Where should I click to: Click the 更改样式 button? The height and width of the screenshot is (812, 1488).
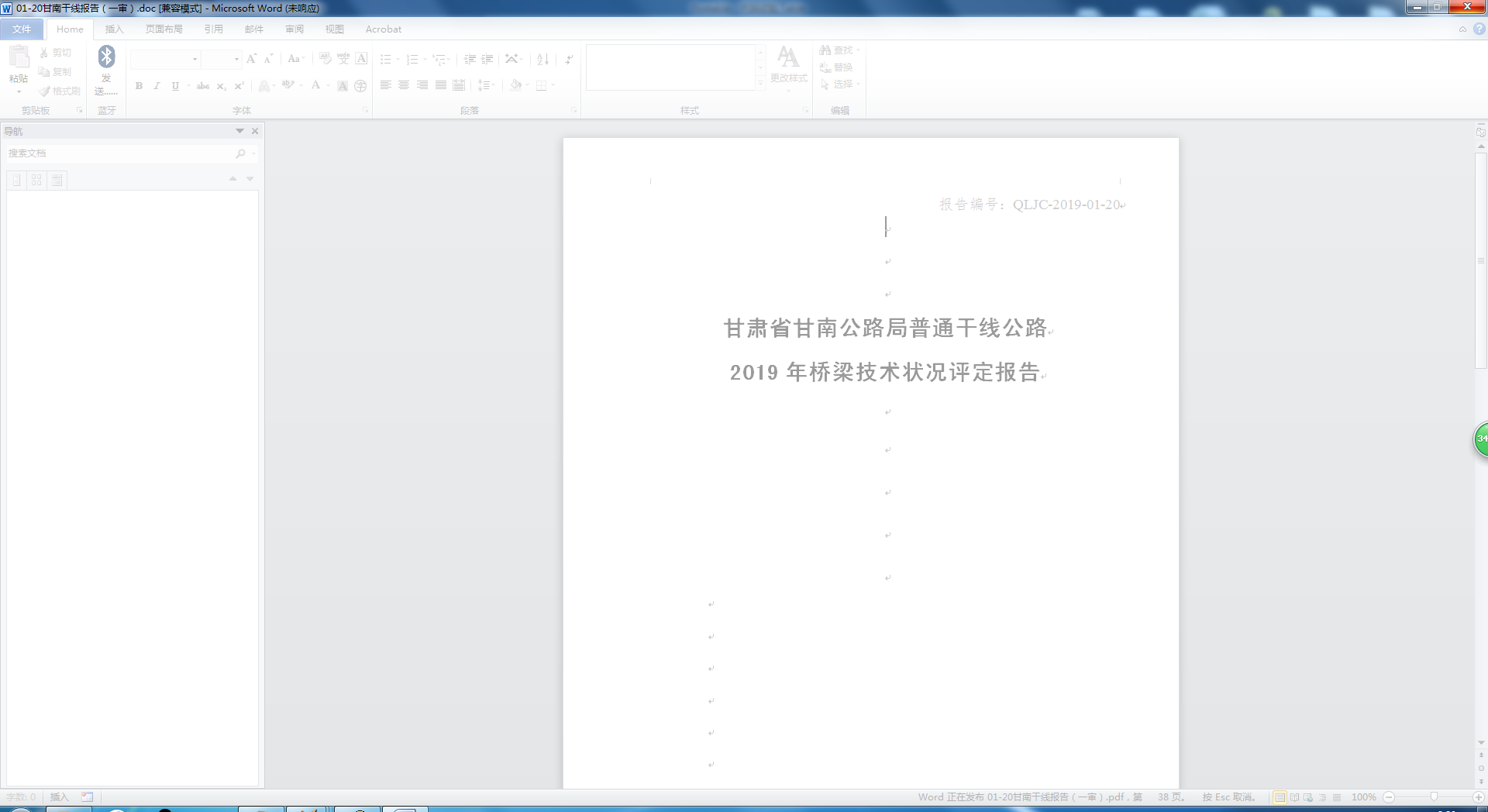(x=788, y=66)
